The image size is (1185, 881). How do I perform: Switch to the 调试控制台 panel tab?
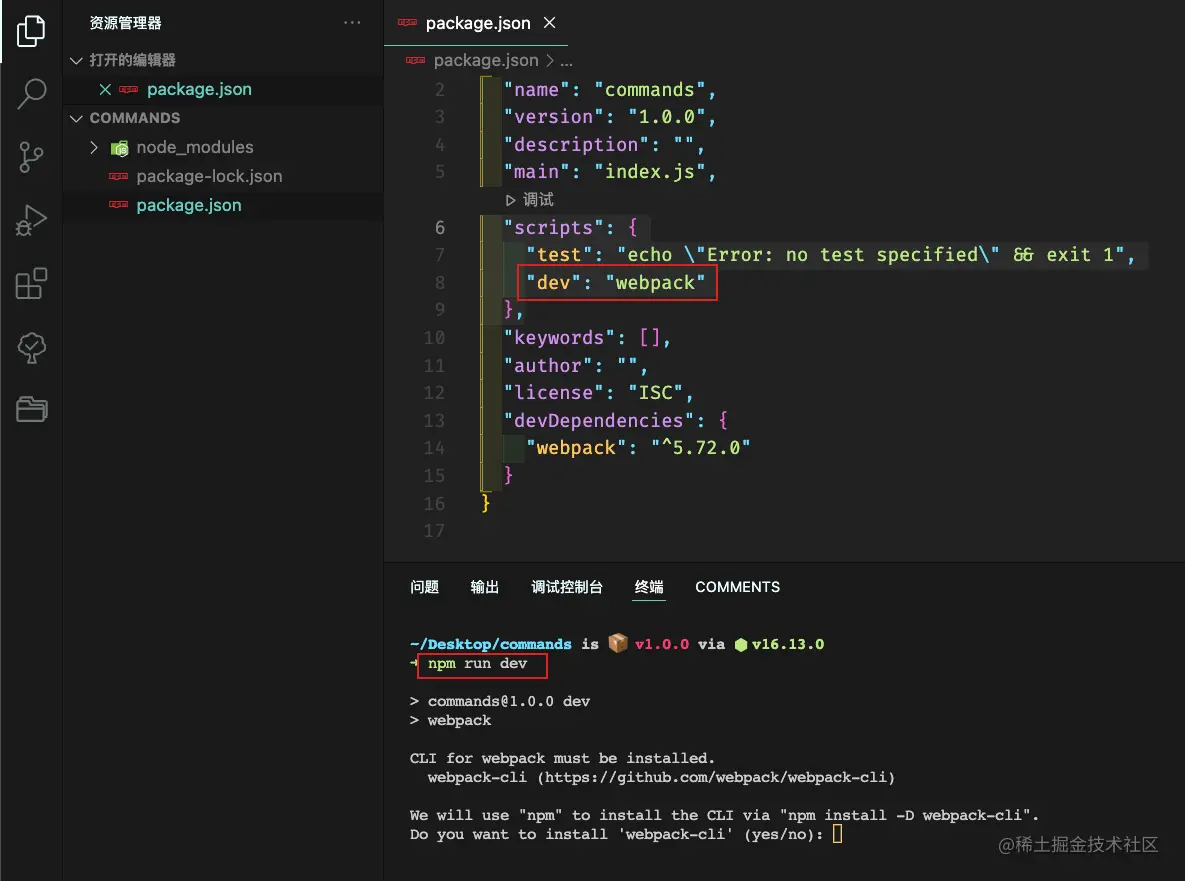[x=566, y=587]
